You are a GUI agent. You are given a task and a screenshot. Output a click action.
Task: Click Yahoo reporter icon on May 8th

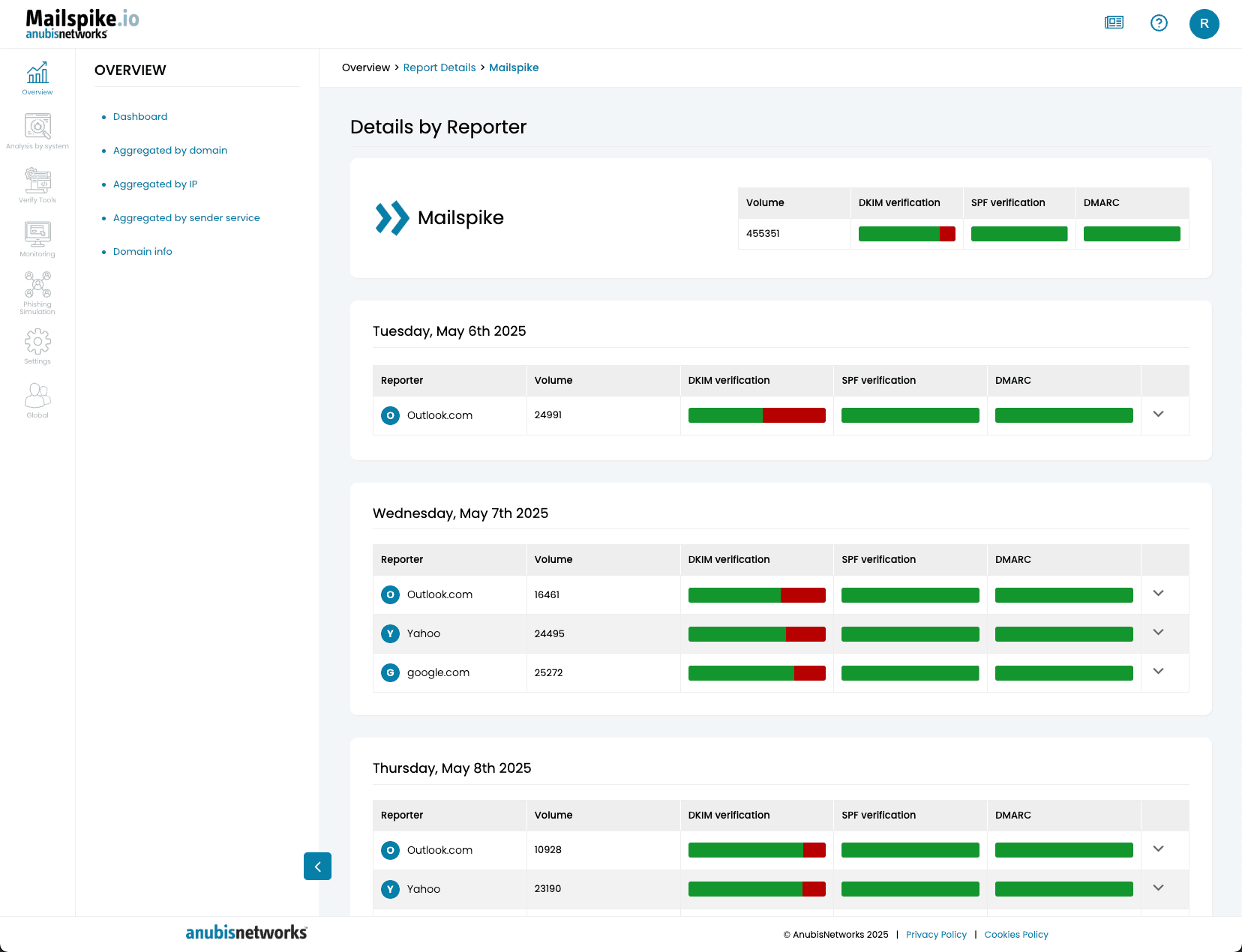click(x=390, y=889)
